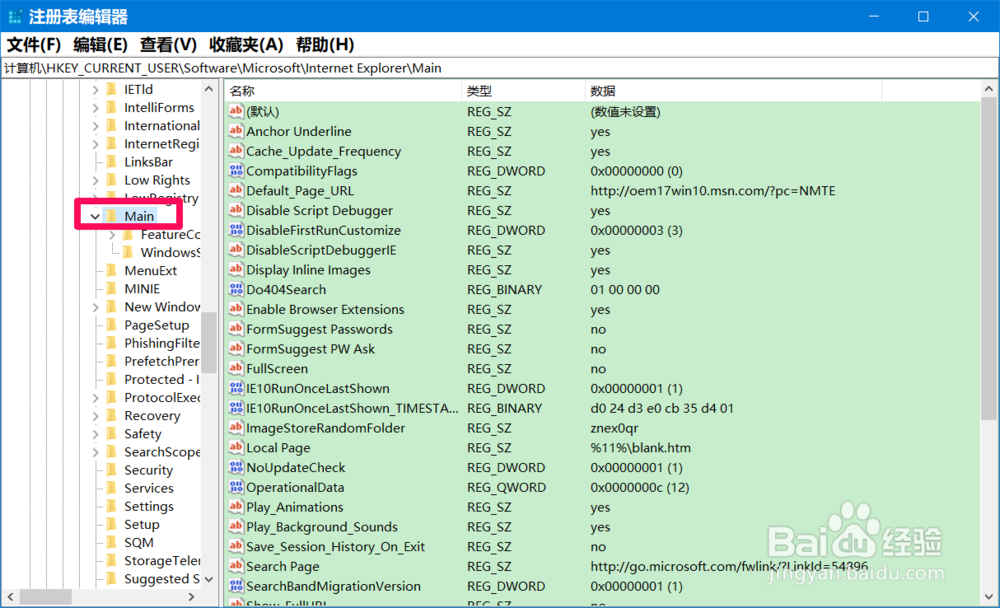Image resolution: width=1000 pixels, height=608 pixels.
Task: Click the Services folder icon
Action: point(112,488)
